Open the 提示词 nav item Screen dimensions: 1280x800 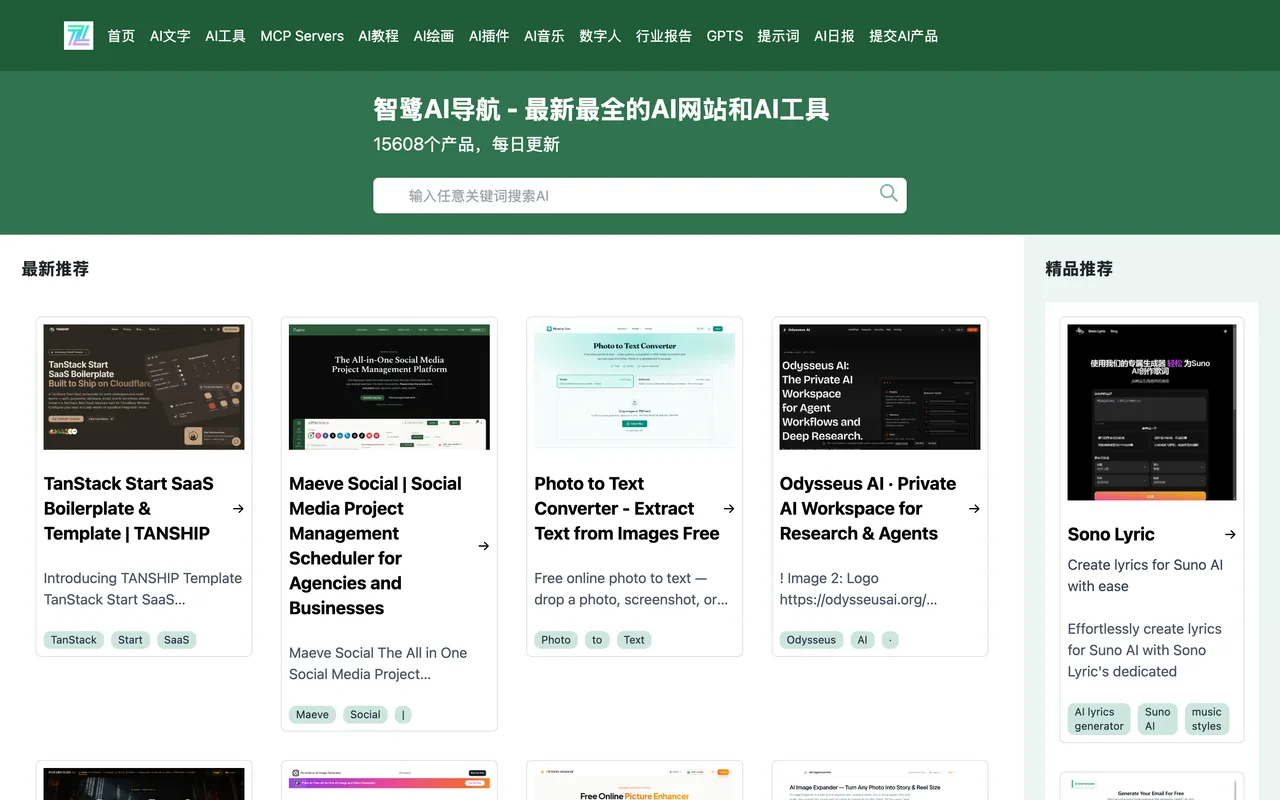(x=778, y=36)
